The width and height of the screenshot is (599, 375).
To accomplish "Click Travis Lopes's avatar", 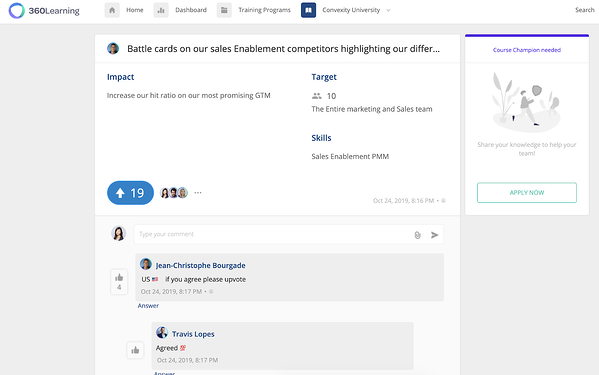I will pyautogui.click(x=162, y=333).
